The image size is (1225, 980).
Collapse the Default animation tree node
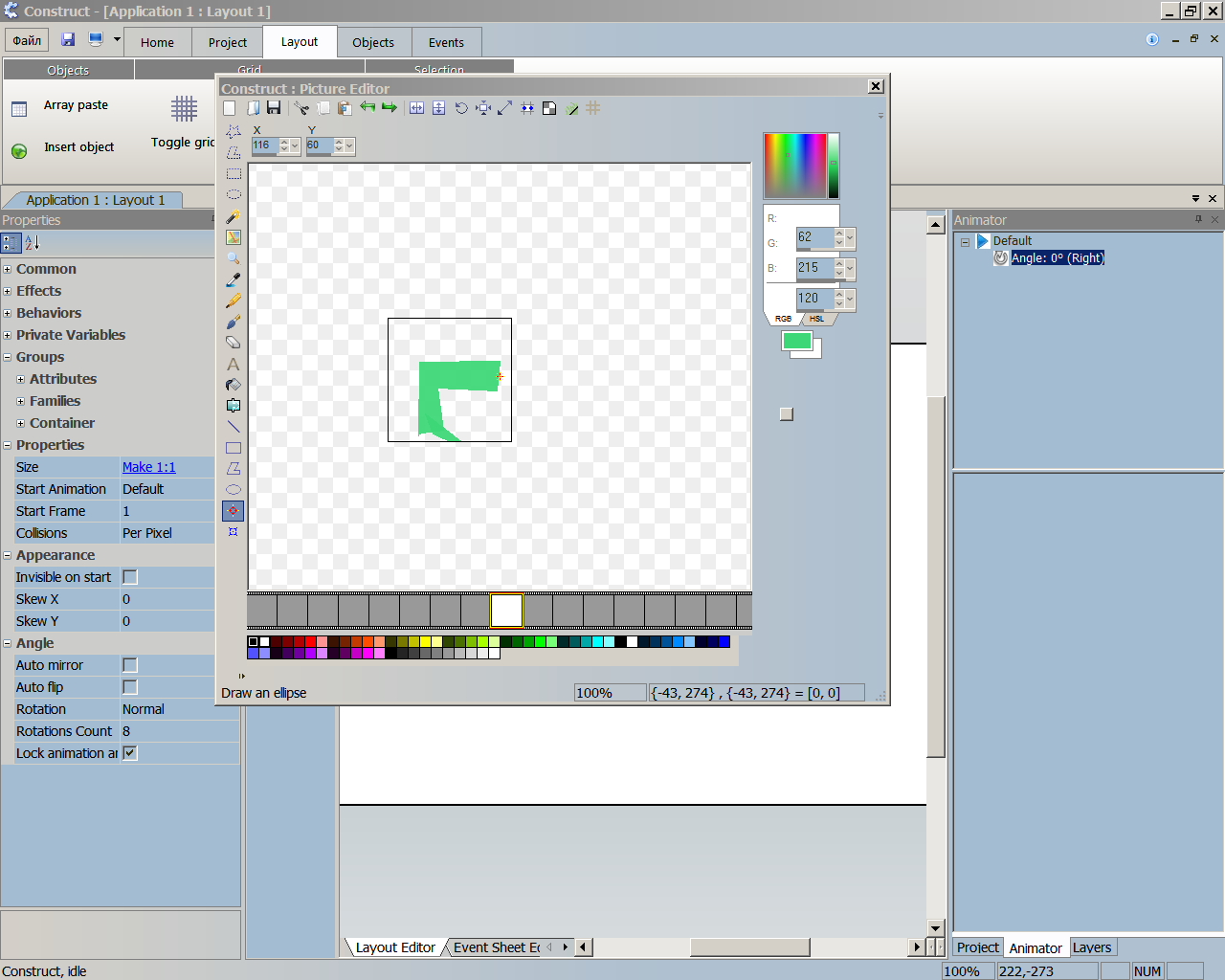(x=965, y=241)
